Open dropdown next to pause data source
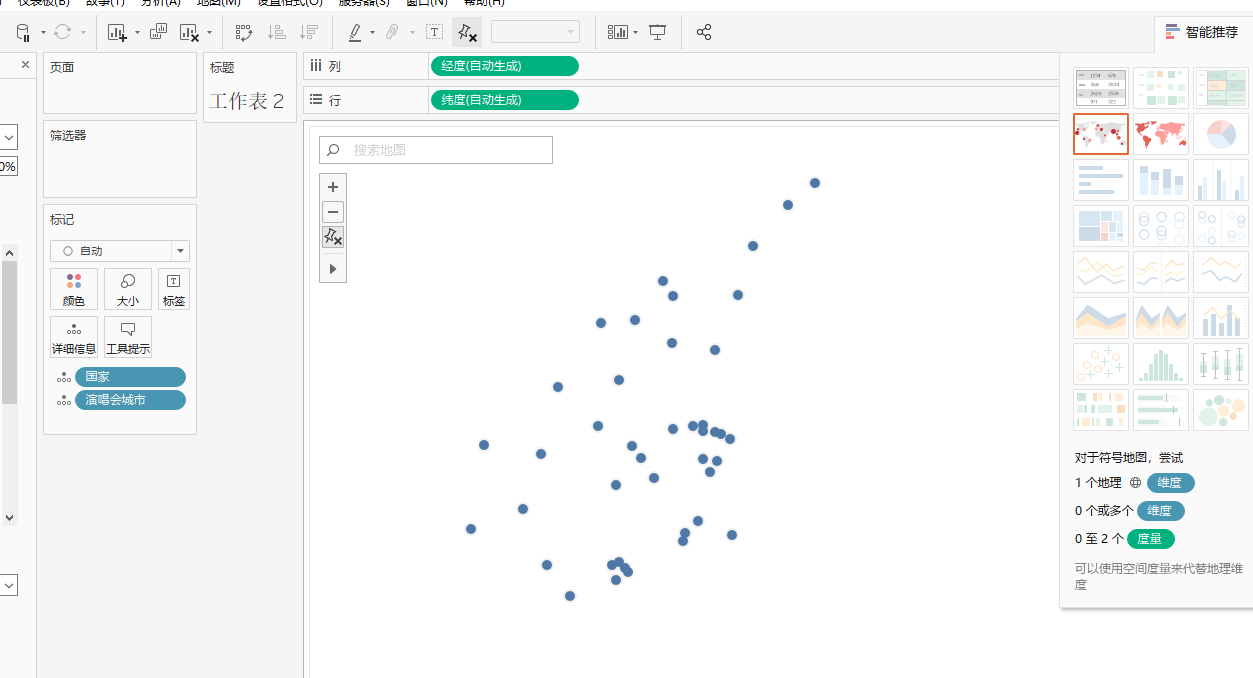Image resolution: width=1253 pixels, height=678 pixels. tap(43, 33)
